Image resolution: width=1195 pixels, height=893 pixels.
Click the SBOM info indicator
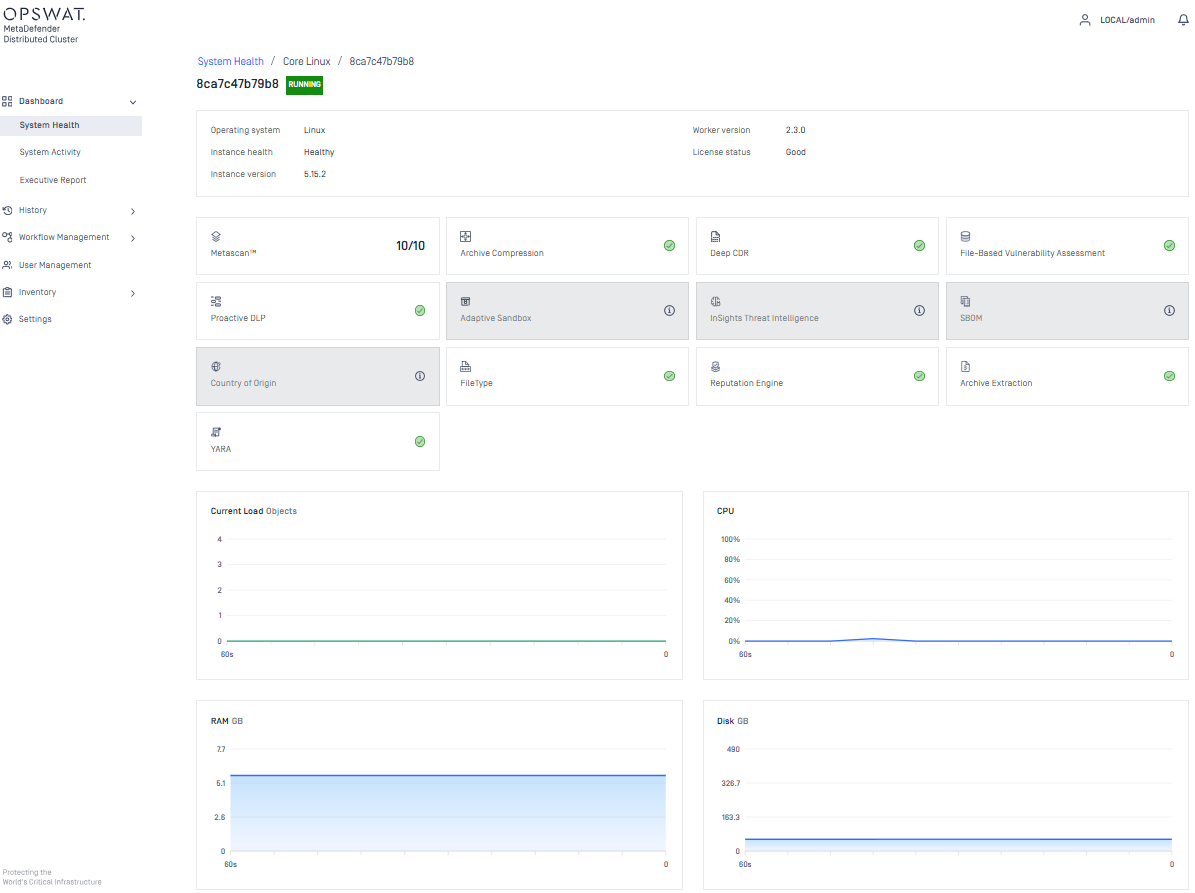click(x=1169, y=311)
